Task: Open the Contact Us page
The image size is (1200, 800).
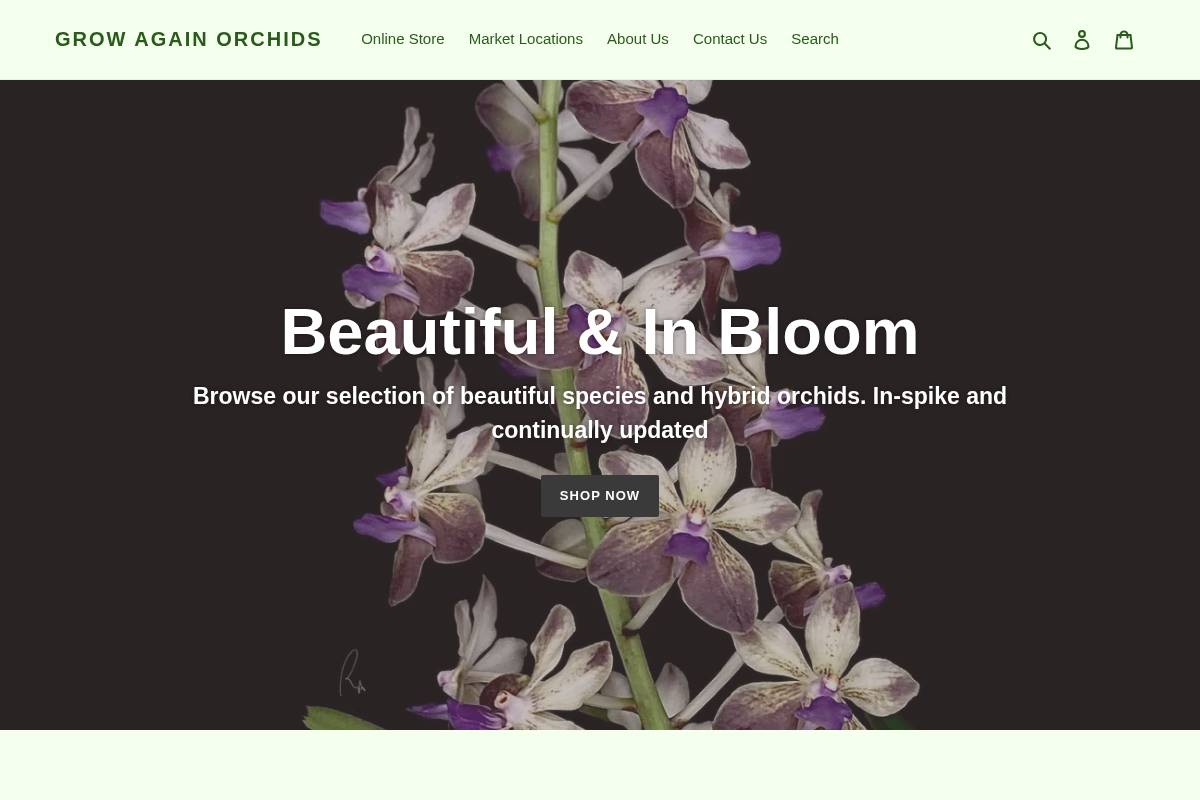Action: (729, 38)
